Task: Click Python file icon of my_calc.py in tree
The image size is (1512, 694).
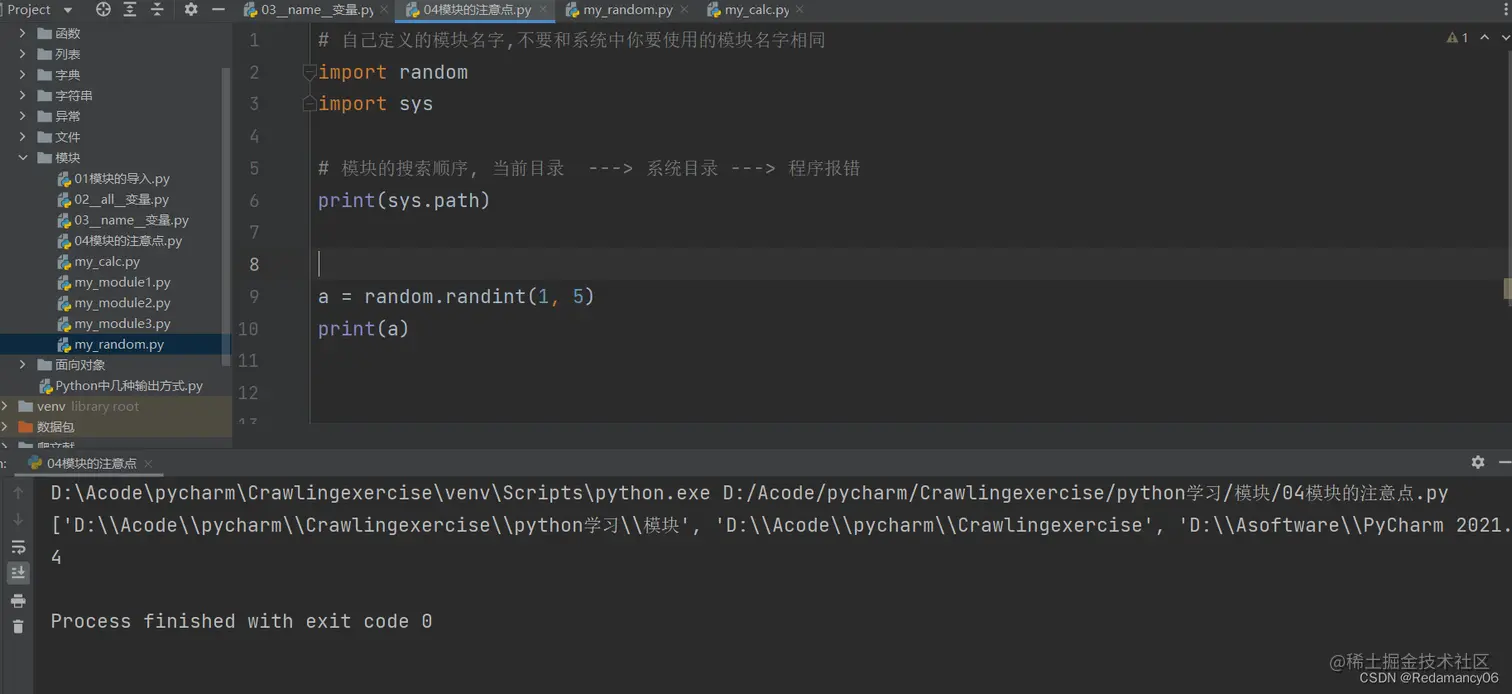Action: (x=64, y=262)
